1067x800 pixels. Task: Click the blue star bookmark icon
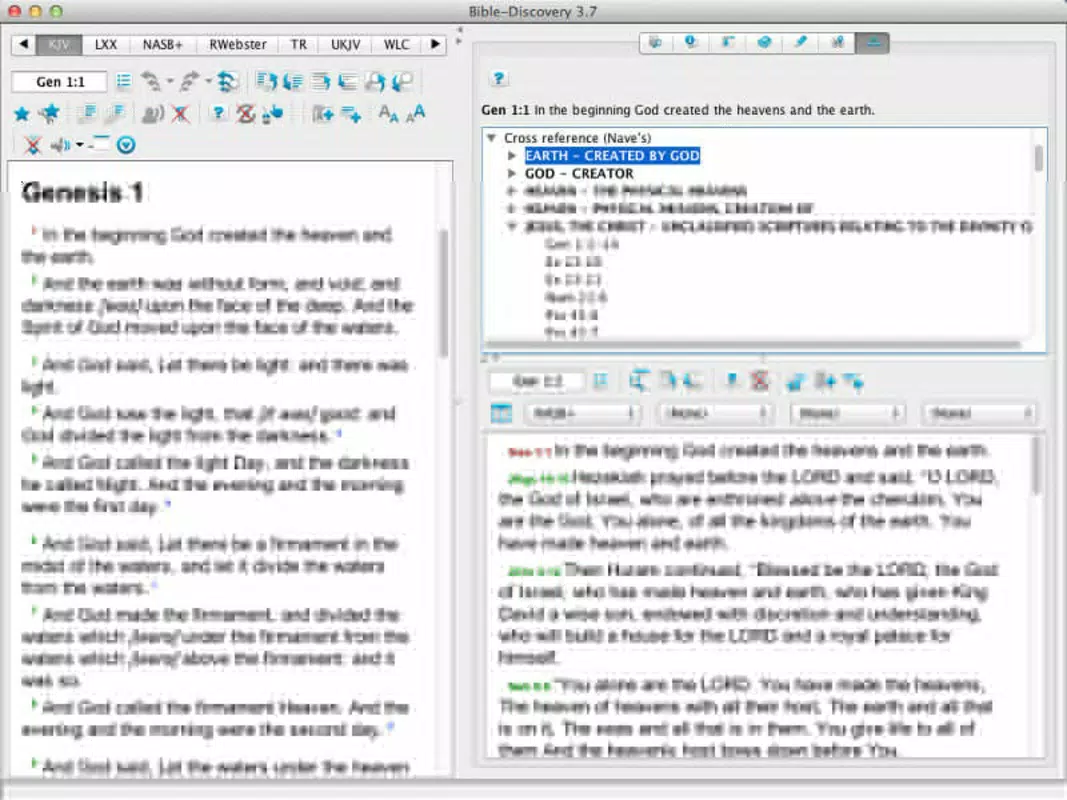point(22,114)
